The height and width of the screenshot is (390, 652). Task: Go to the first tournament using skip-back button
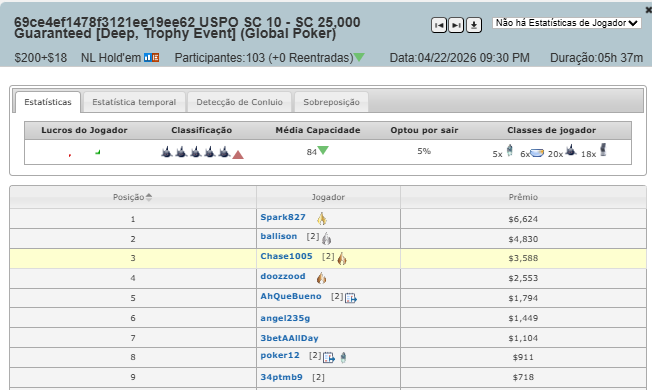[439, 25]
